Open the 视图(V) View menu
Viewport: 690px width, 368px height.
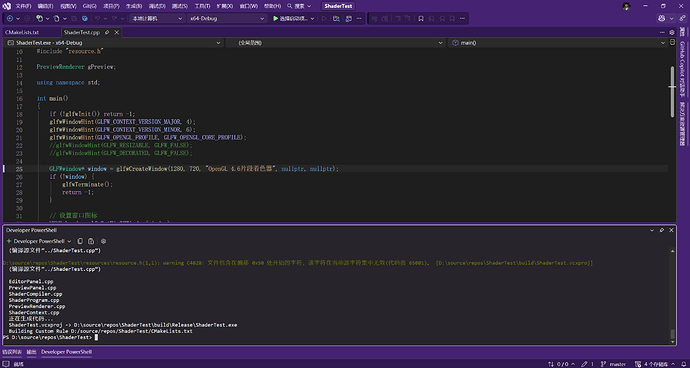(x=68, y=6)
